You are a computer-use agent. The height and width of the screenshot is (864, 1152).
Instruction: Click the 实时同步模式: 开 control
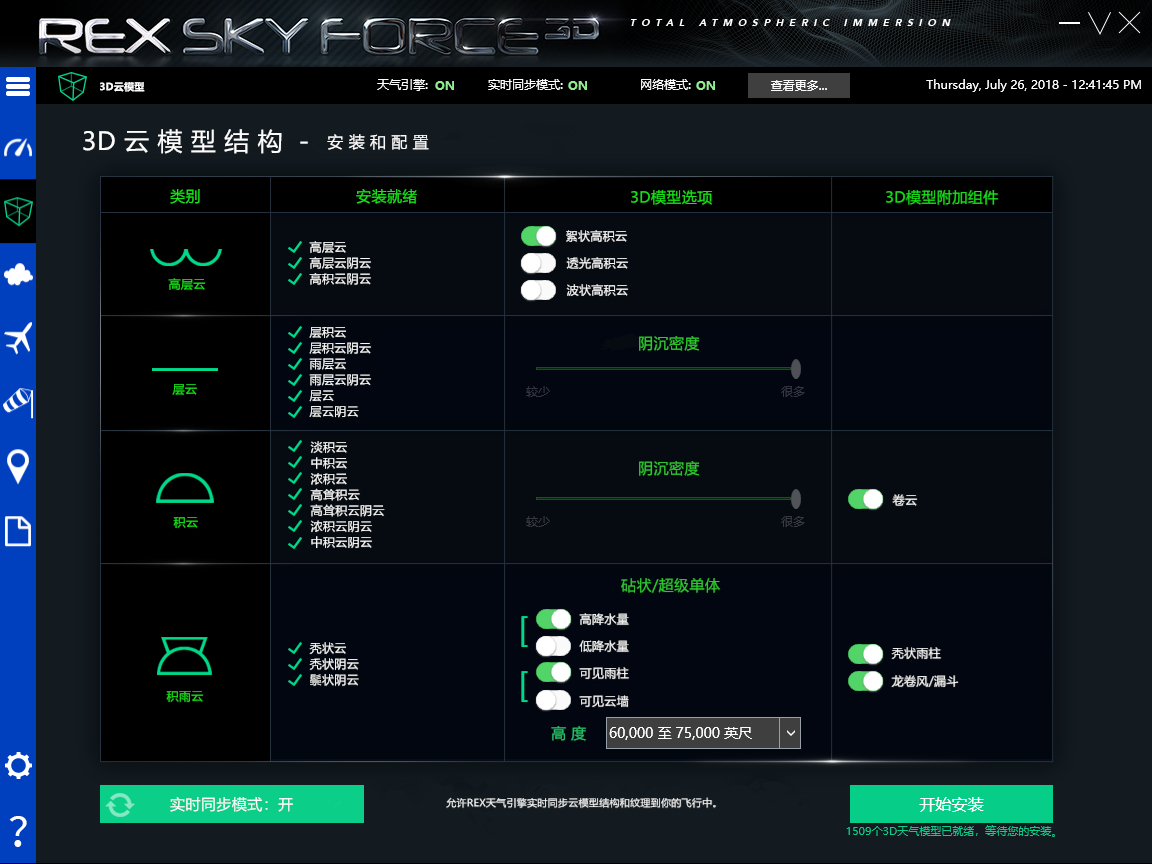[231, 803]
